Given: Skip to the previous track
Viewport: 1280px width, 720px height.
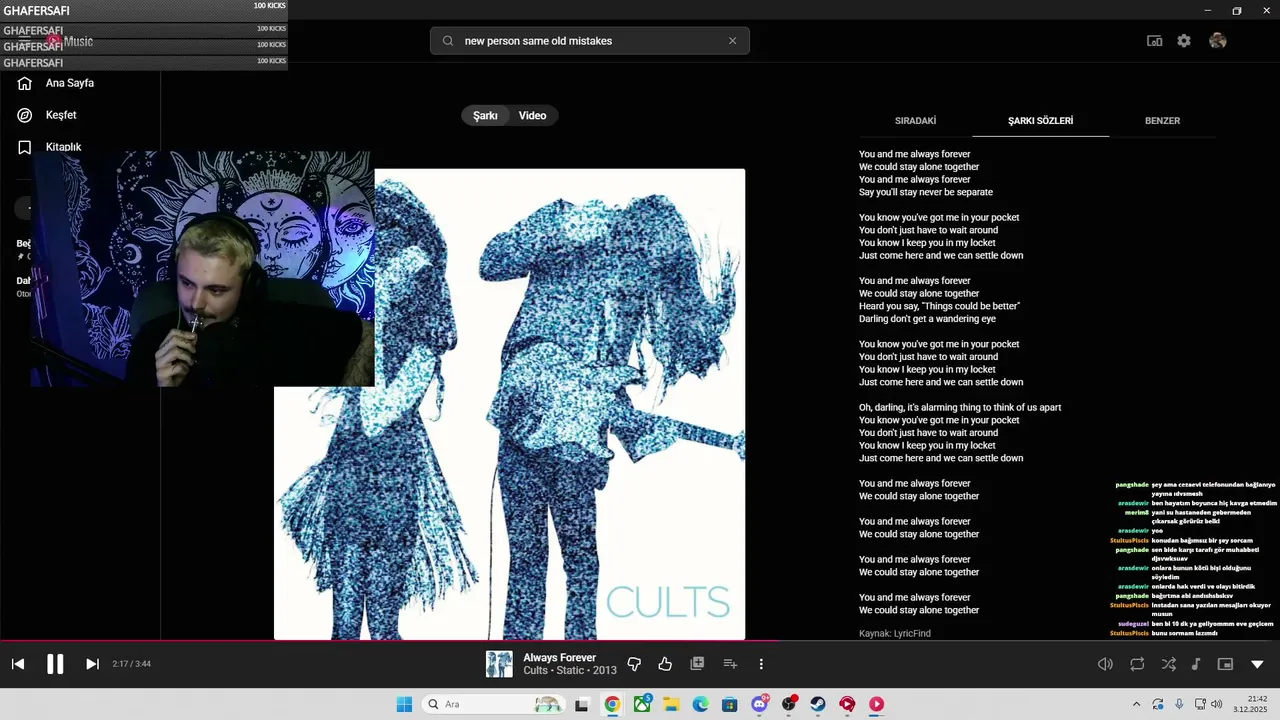Looking at the screenshot, I should coord(18,664).
